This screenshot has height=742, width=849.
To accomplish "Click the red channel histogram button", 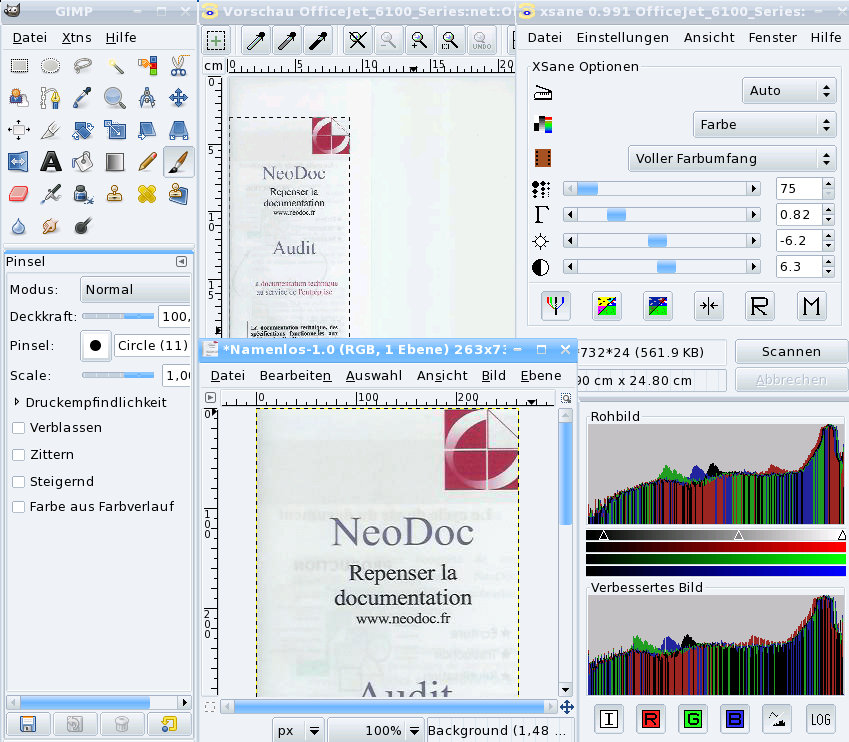I will (x=651, y=718).
